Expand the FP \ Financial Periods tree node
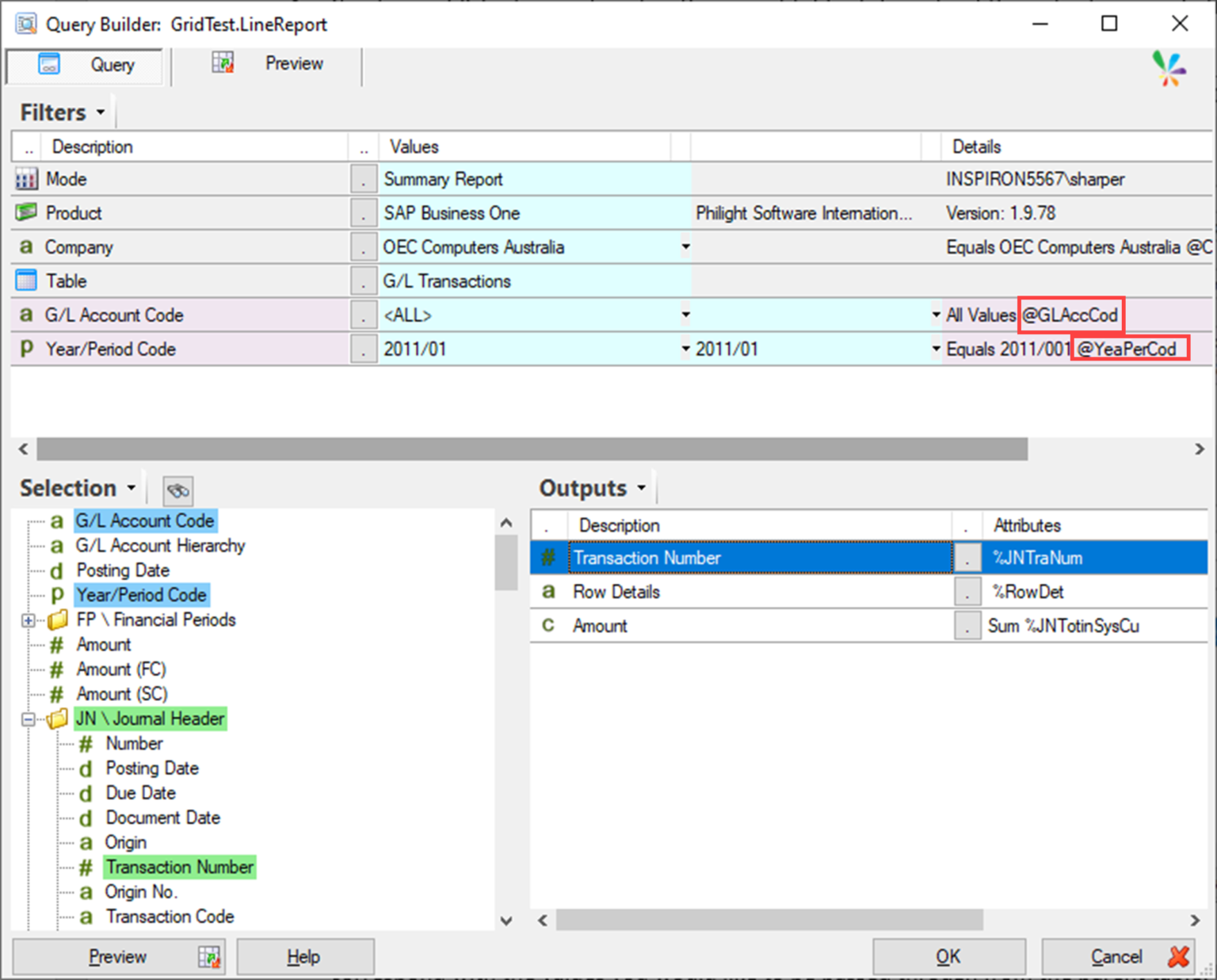 [x=29, y=620]
